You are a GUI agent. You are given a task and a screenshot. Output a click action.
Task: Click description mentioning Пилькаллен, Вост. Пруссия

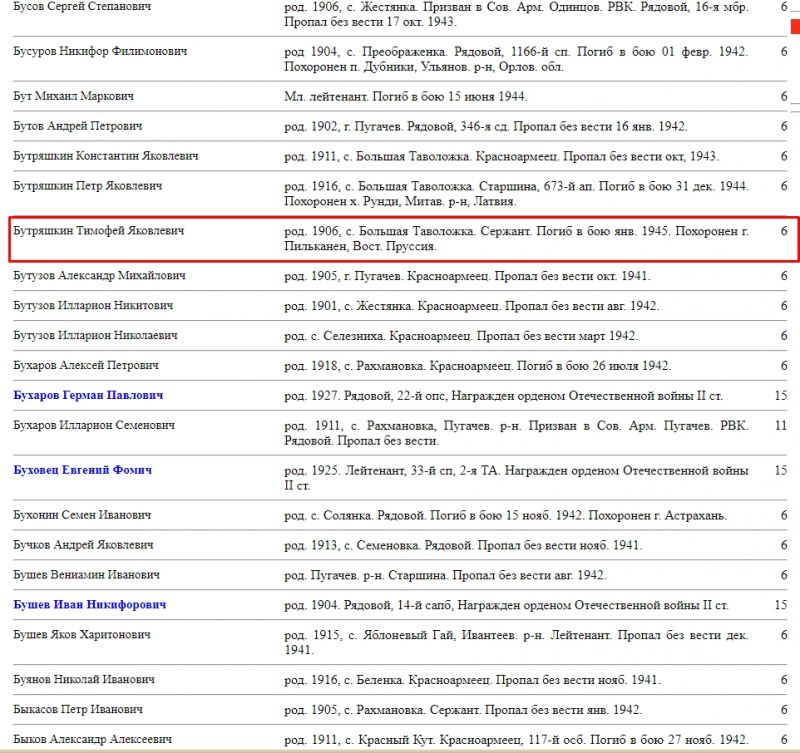(516, 238)
